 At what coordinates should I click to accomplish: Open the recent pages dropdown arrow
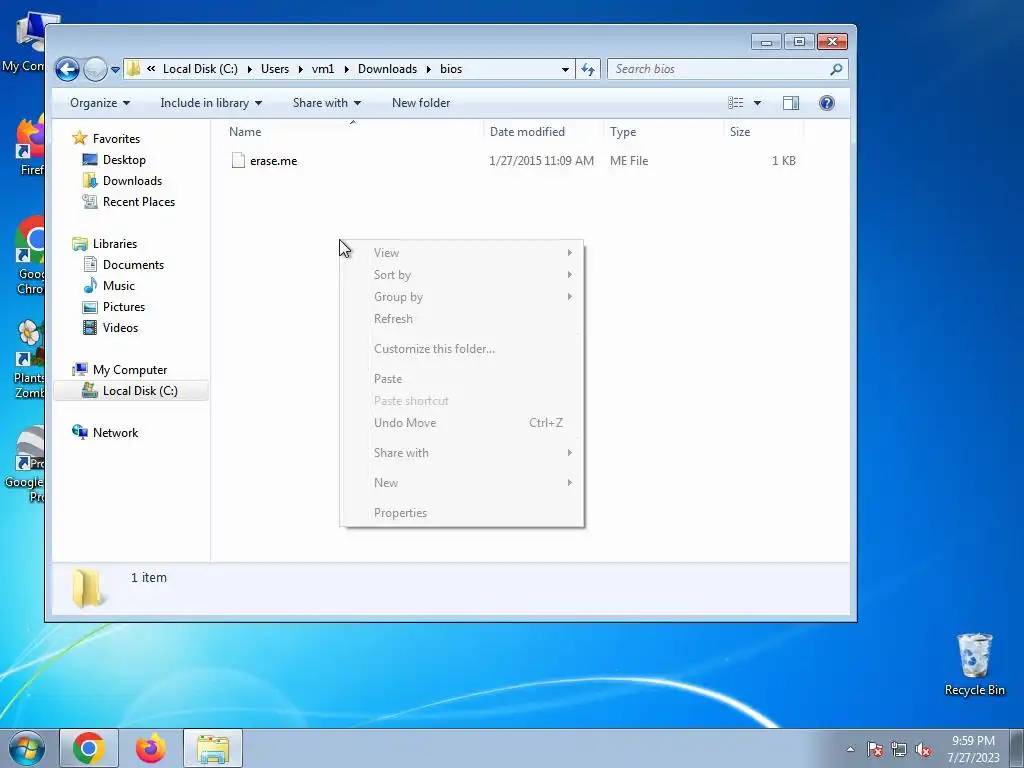point(115,69)
